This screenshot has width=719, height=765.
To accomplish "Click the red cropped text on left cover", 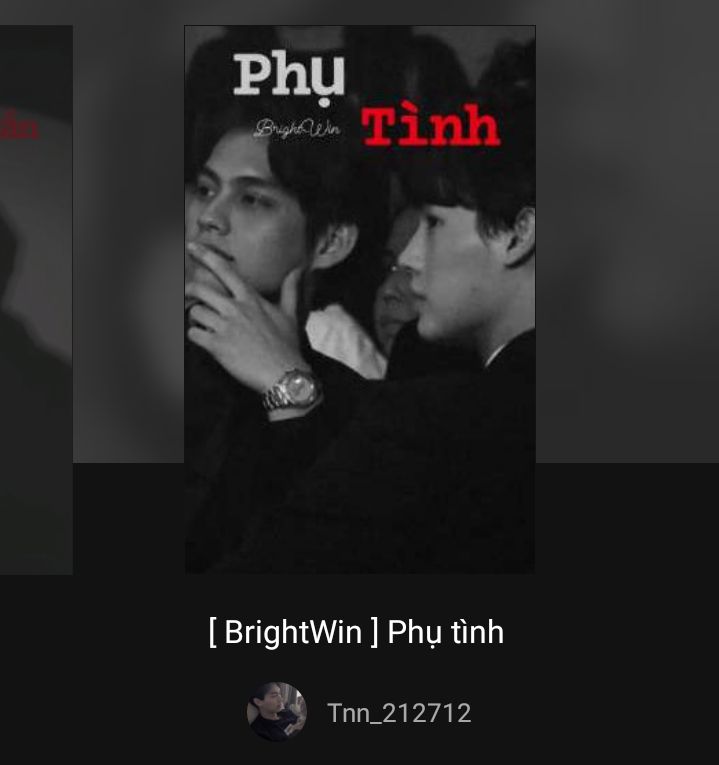I will pos(19,127).
